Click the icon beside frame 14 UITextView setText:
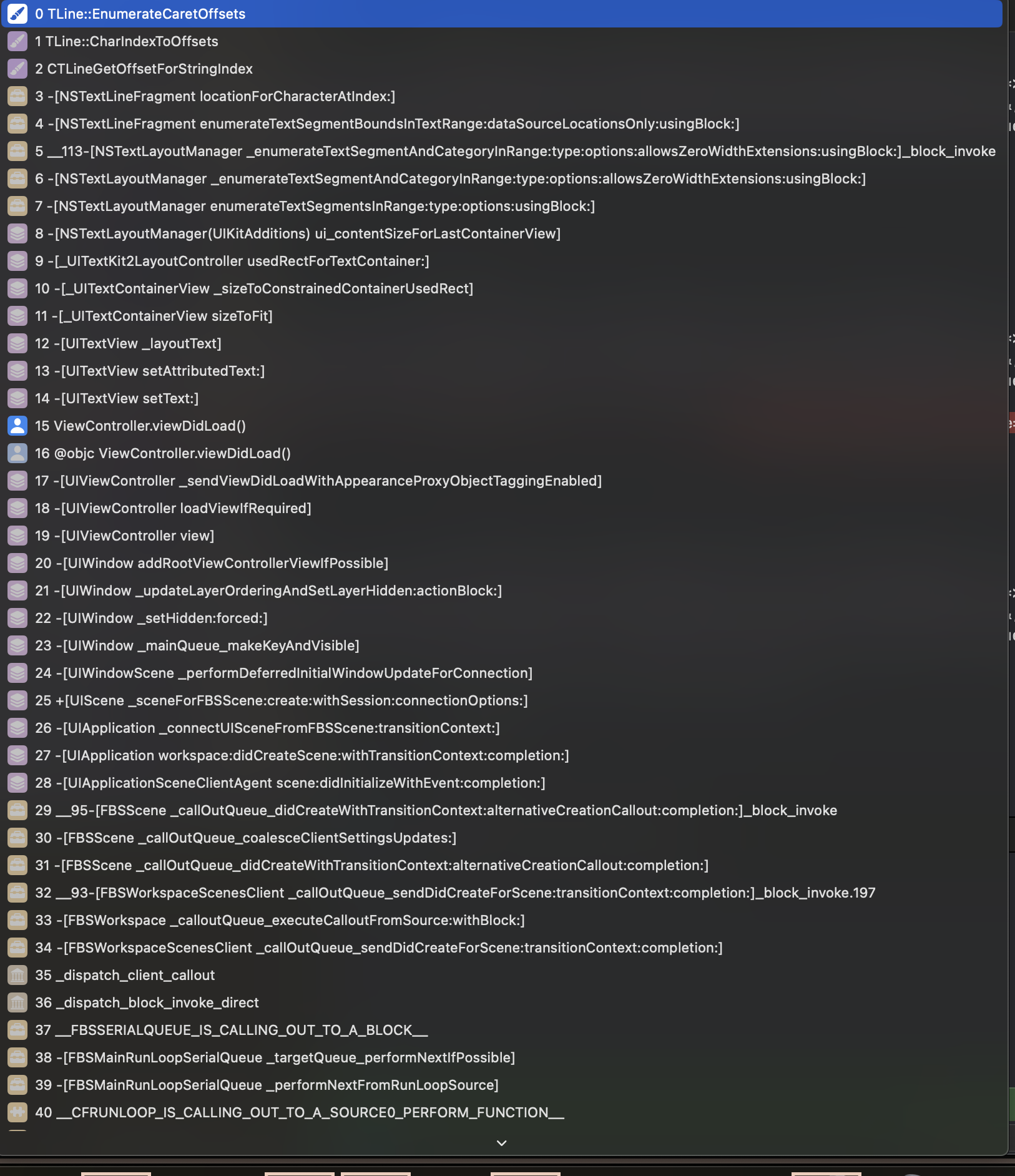The height and width of the screenshot is (1176, 1015). (17, 398)
